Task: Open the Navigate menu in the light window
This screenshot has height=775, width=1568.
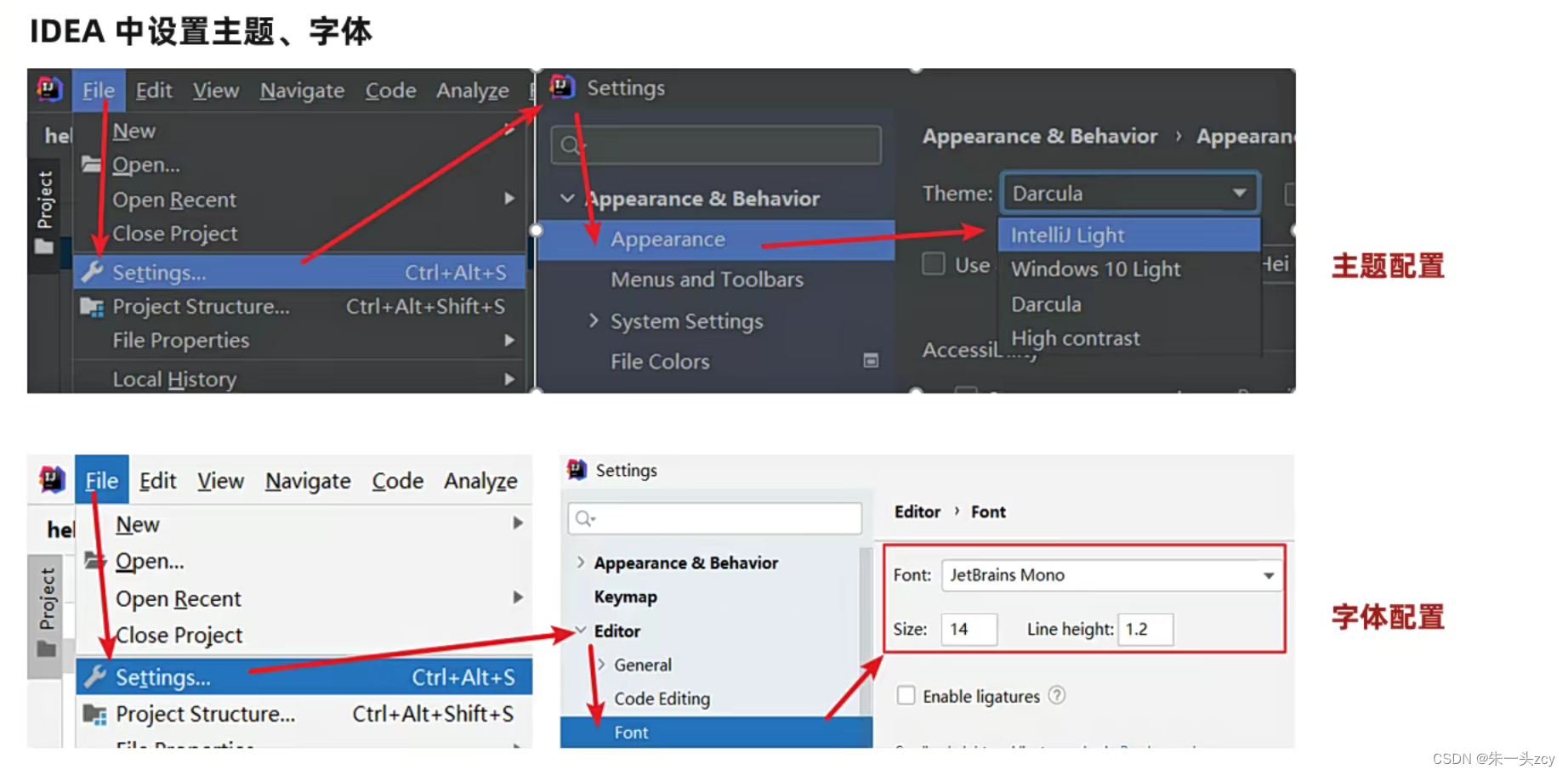Action: click(x=308, y=481)
